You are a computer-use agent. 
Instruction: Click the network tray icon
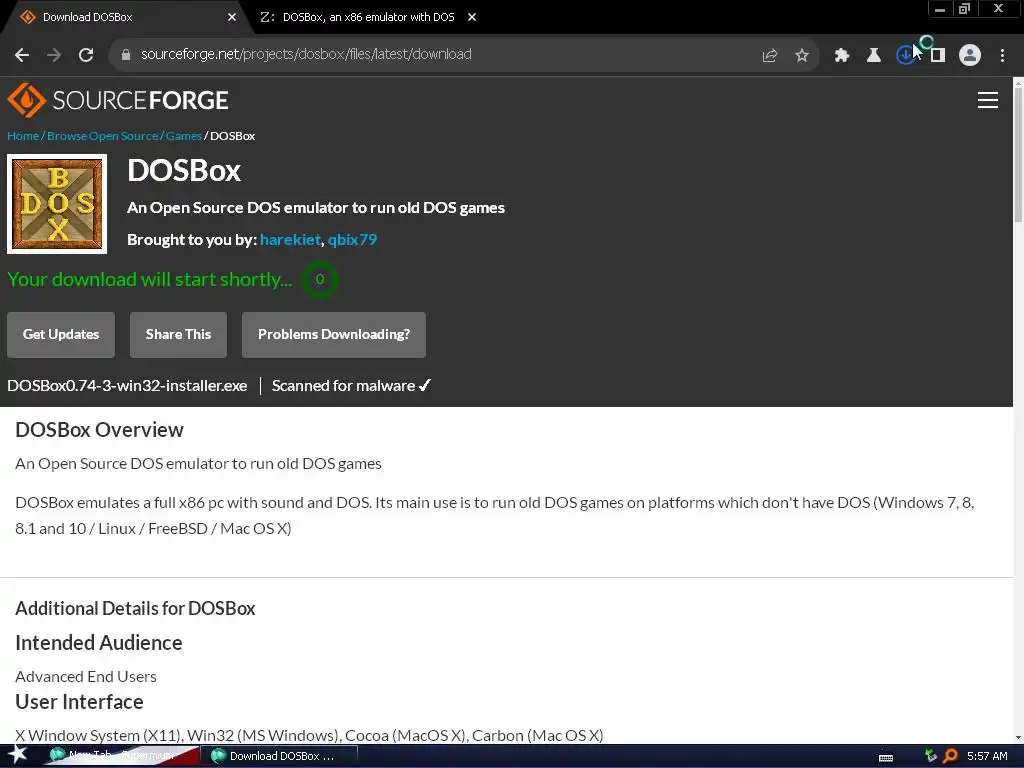(x=931, y=756)
